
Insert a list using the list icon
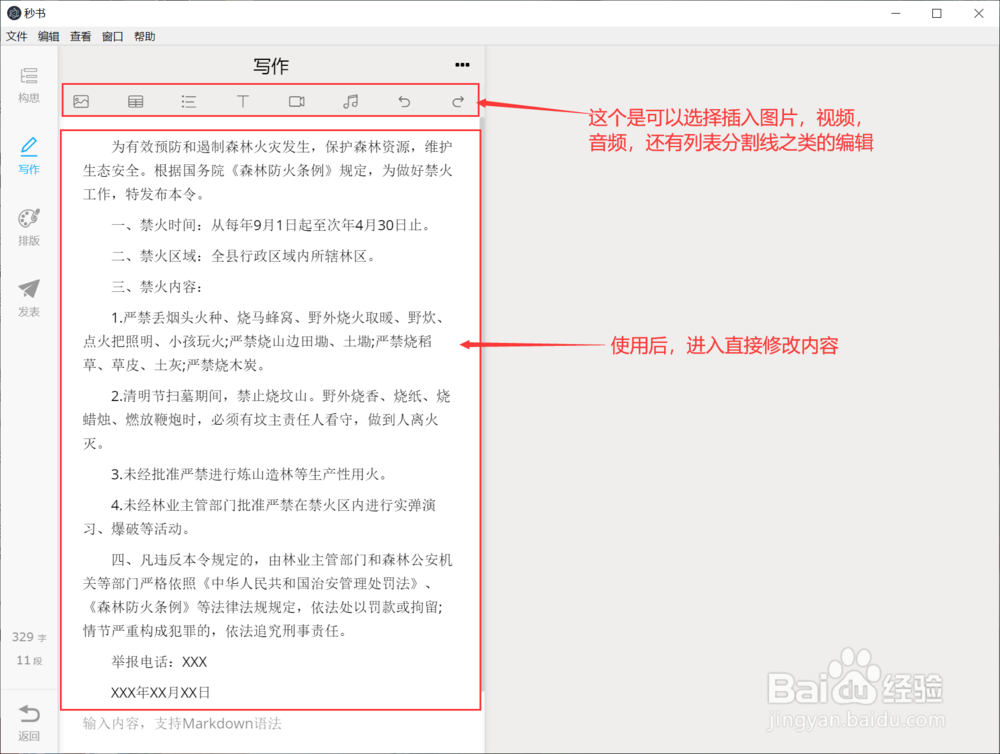pyautogui.click(x=188, y=101)
